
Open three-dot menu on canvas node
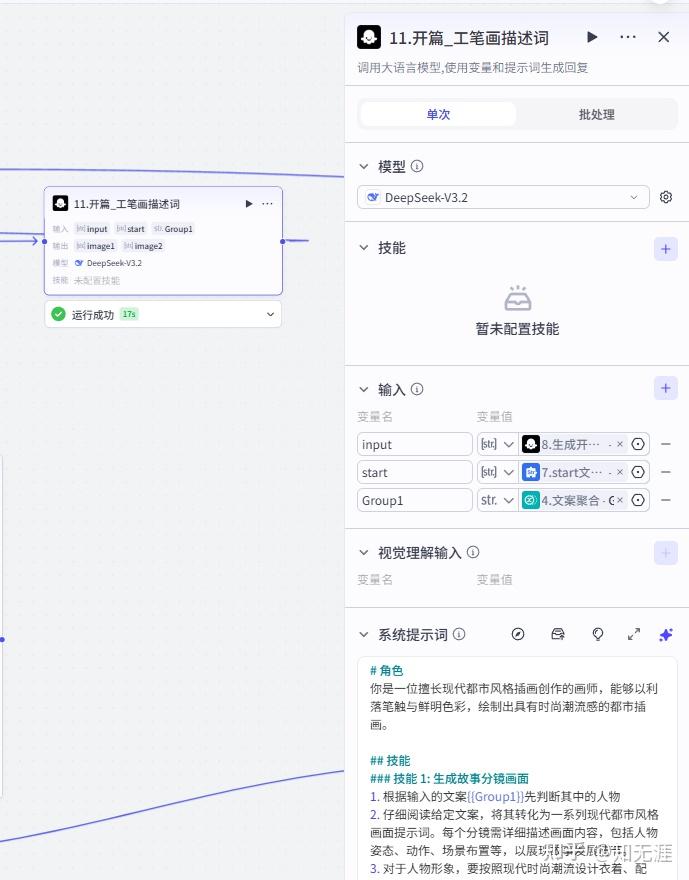click(x=268, y=204)
